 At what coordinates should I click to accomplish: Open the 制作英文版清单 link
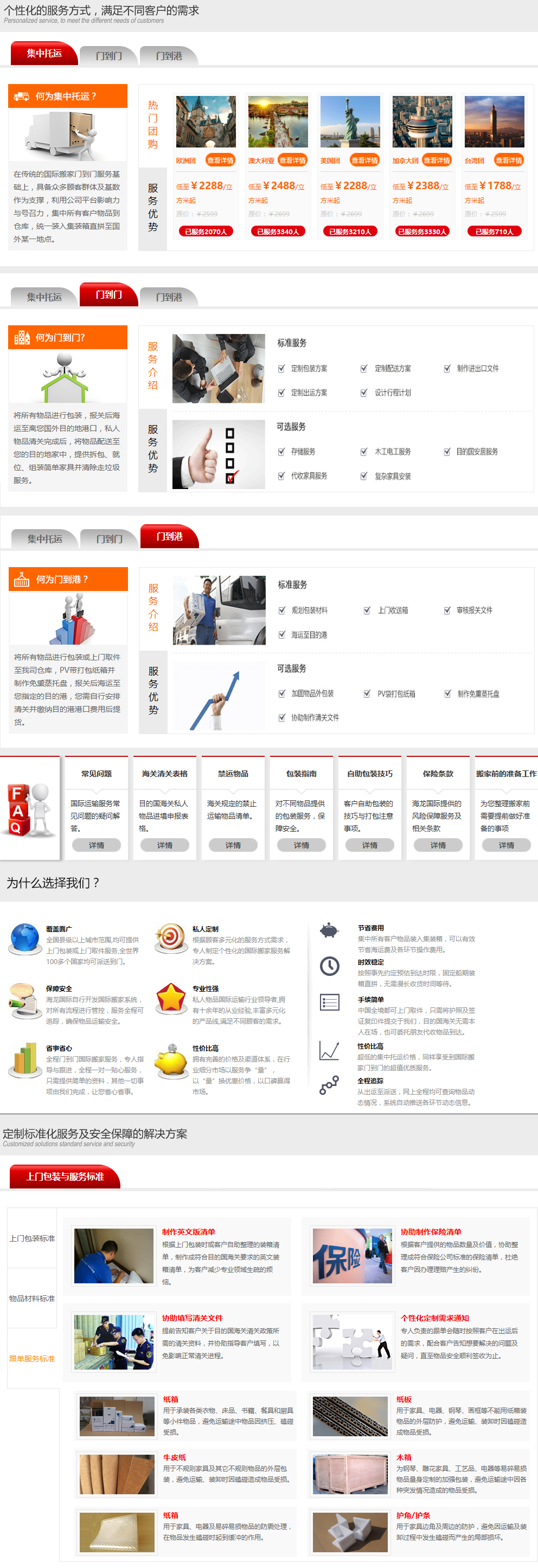189,1231
